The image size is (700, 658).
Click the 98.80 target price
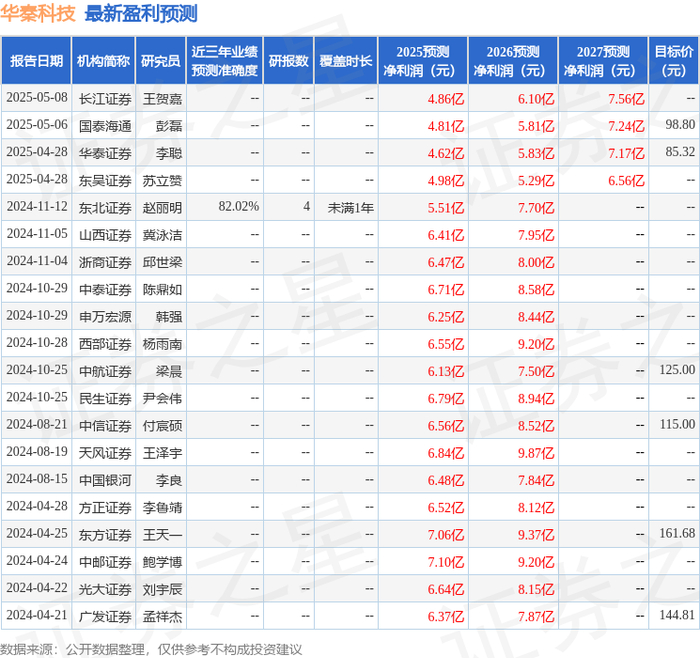coord(680,125)
